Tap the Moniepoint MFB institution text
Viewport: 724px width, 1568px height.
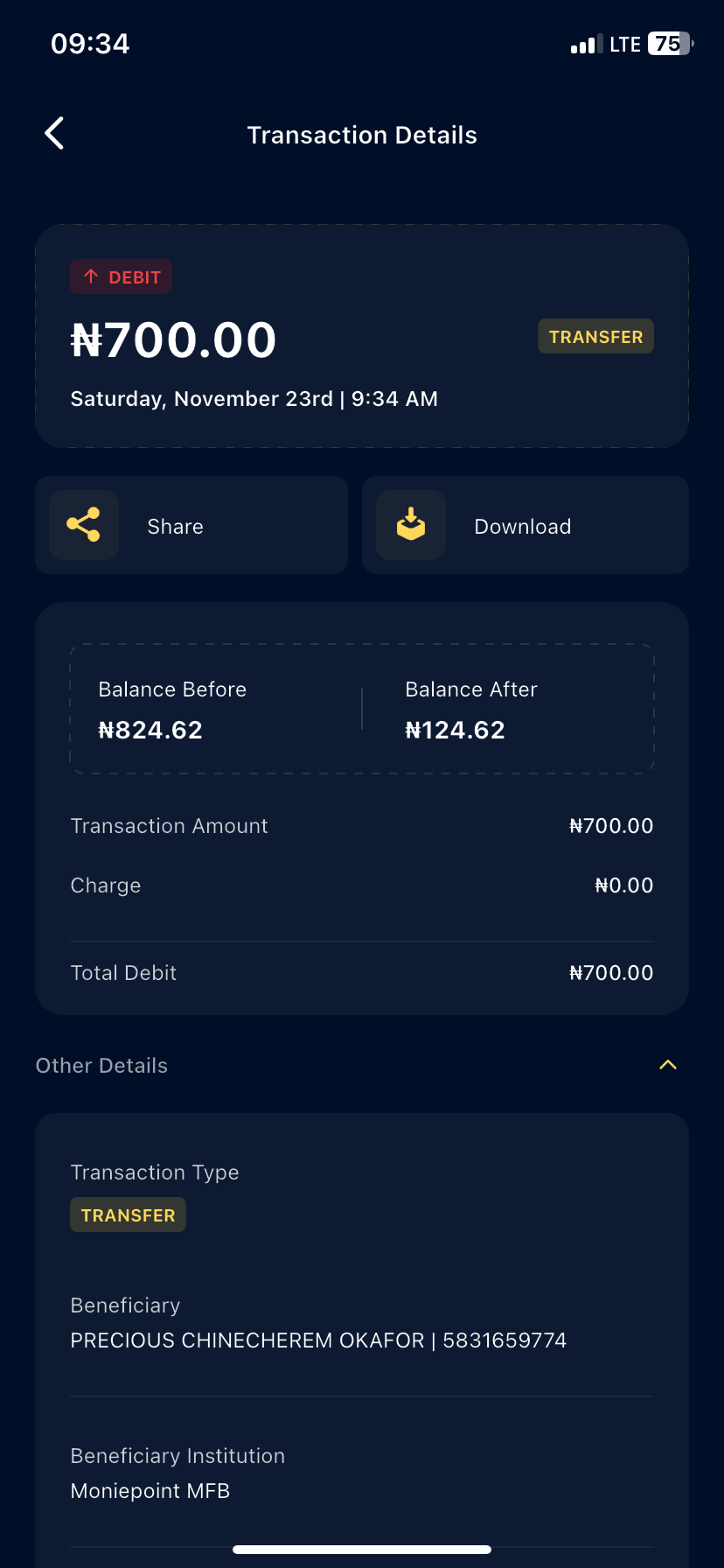click(150, 1491)
